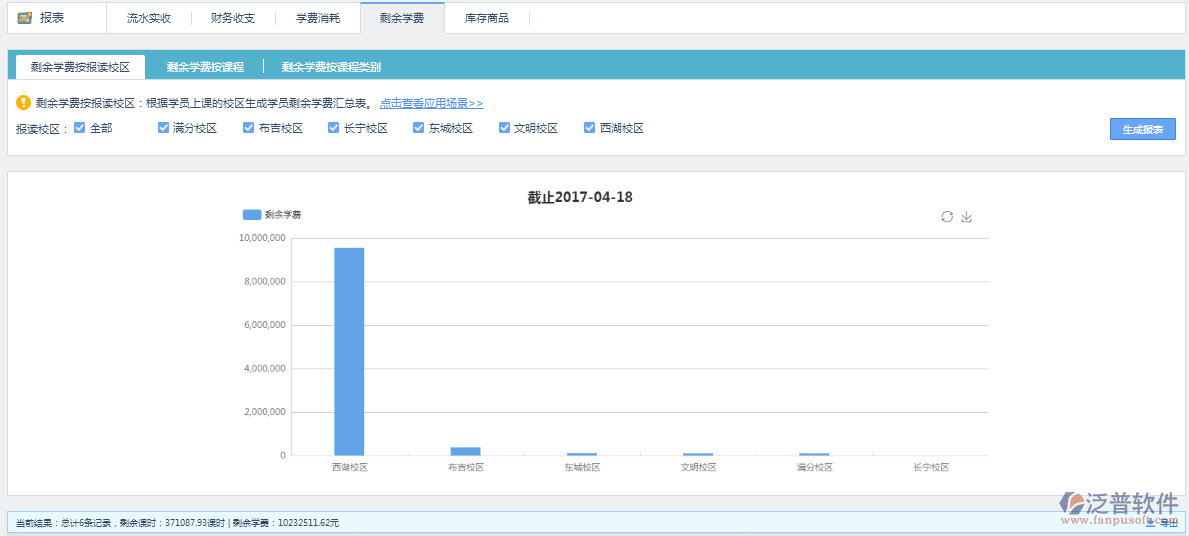
Task: Click the 报表 report icon
Action: pyautogui.click(x=25, y=18)
